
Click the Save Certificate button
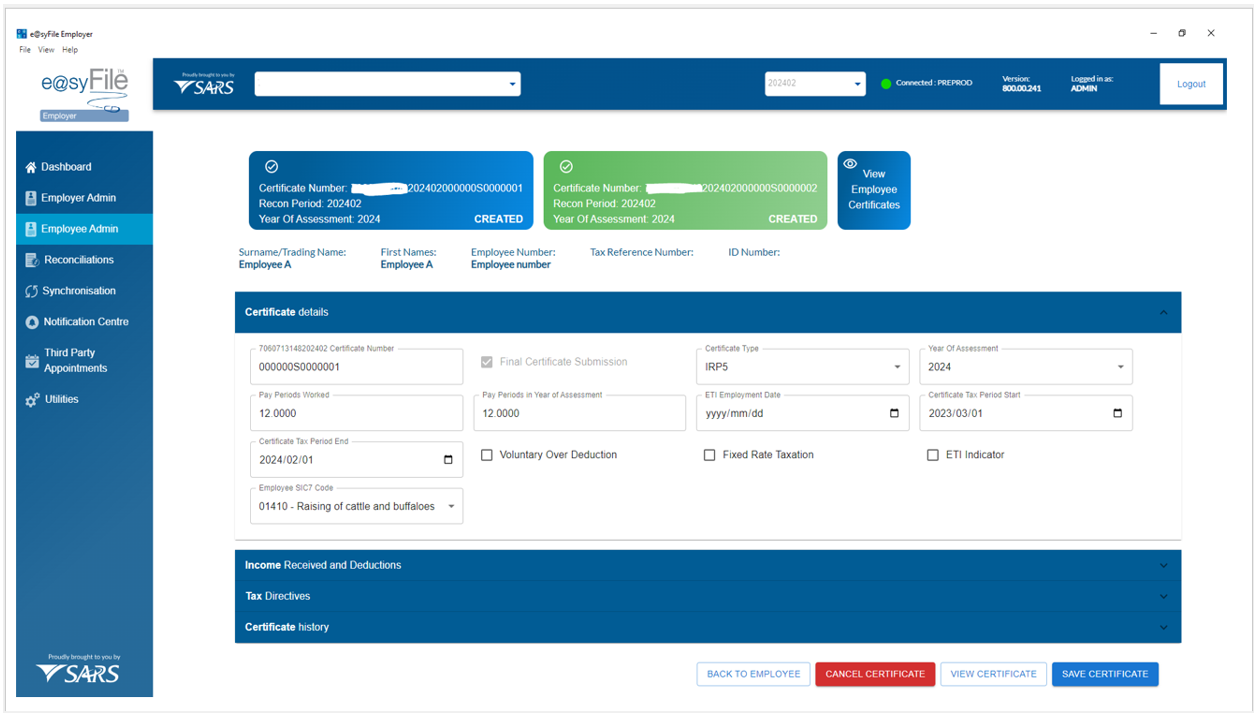point(1104,674)
